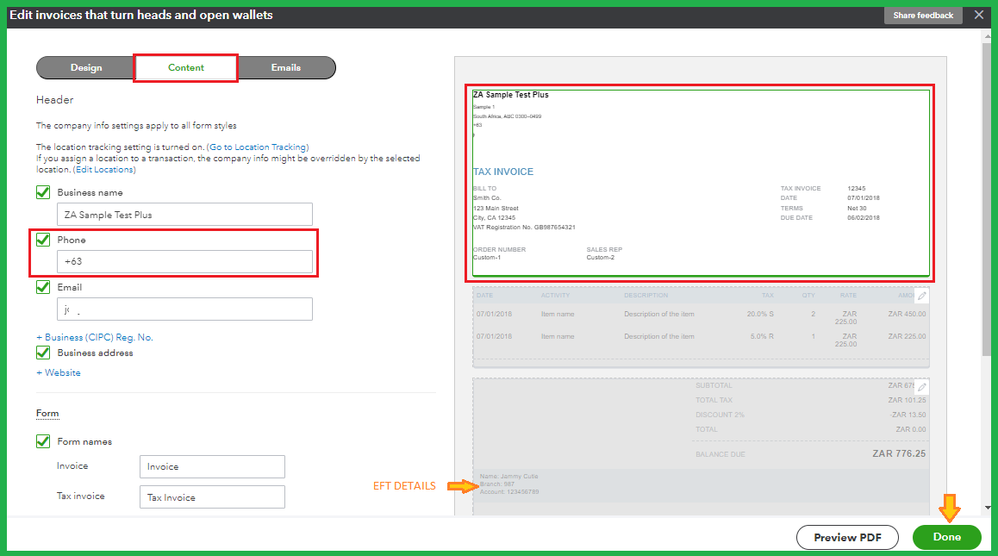Edit the Tax invoice form name field

tap(212, 497)
